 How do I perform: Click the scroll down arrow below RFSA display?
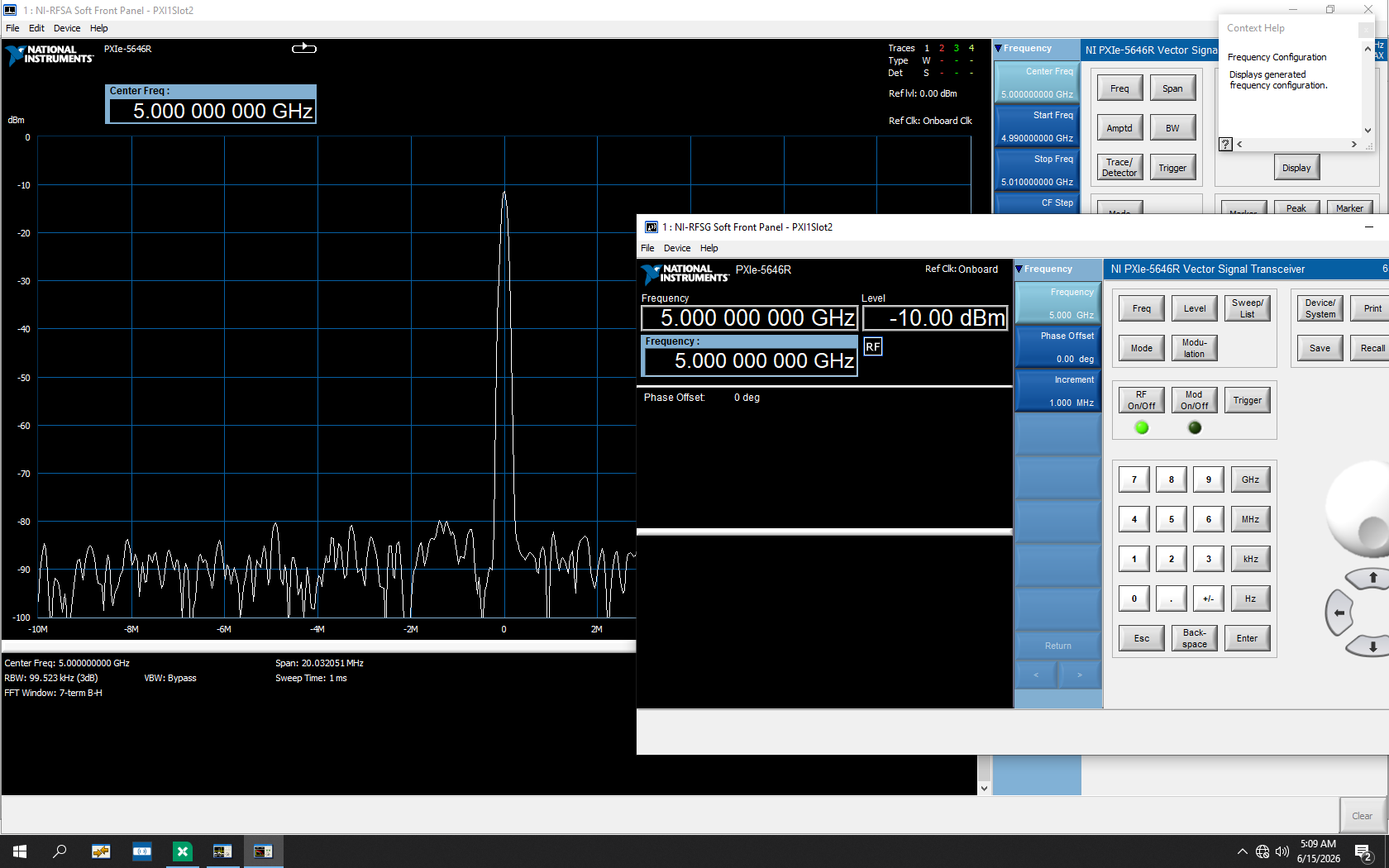[x=984, y=789]
